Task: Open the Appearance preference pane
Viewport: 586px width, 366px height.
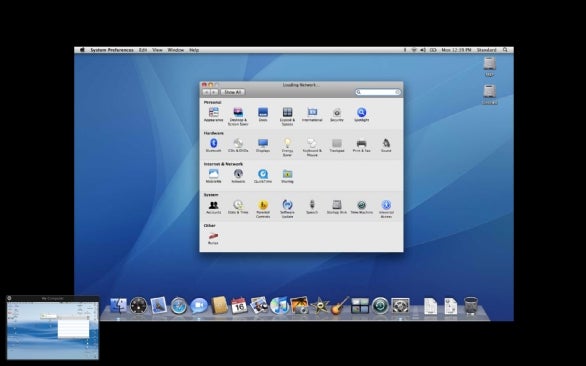Action: point(213,114)
